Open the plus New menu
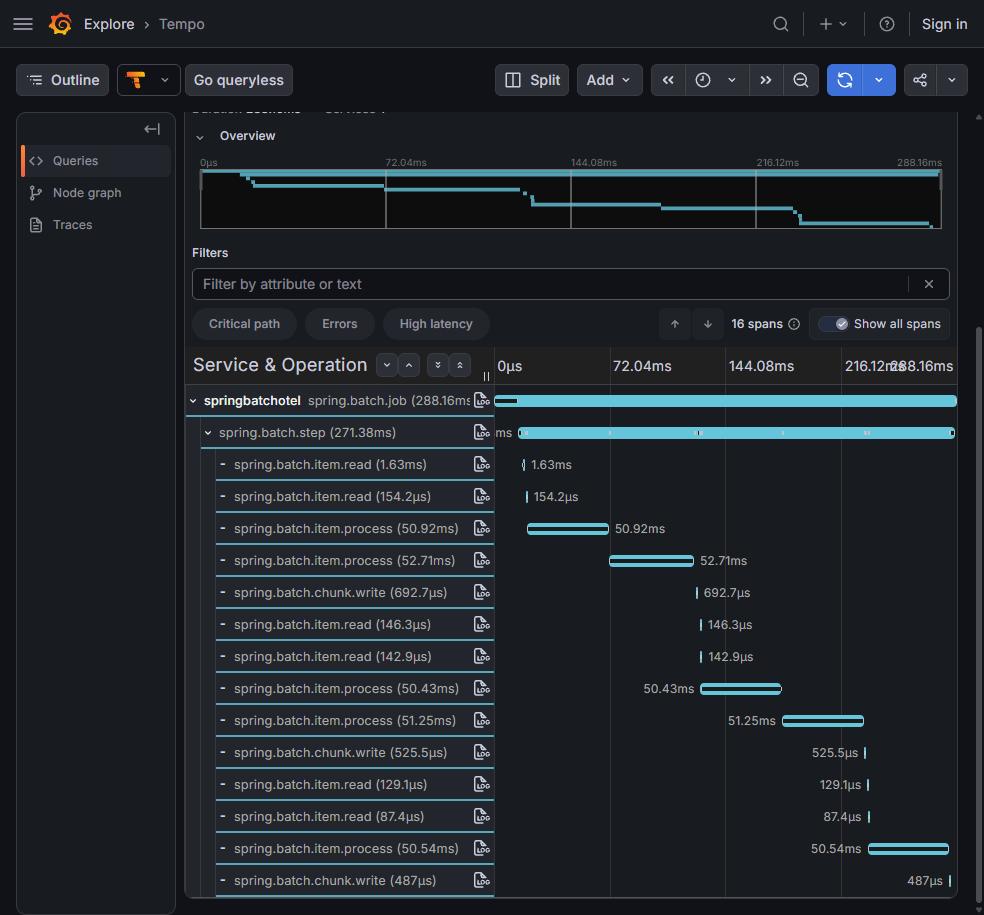The image size is (984, 915). click(x=833, y=24)
